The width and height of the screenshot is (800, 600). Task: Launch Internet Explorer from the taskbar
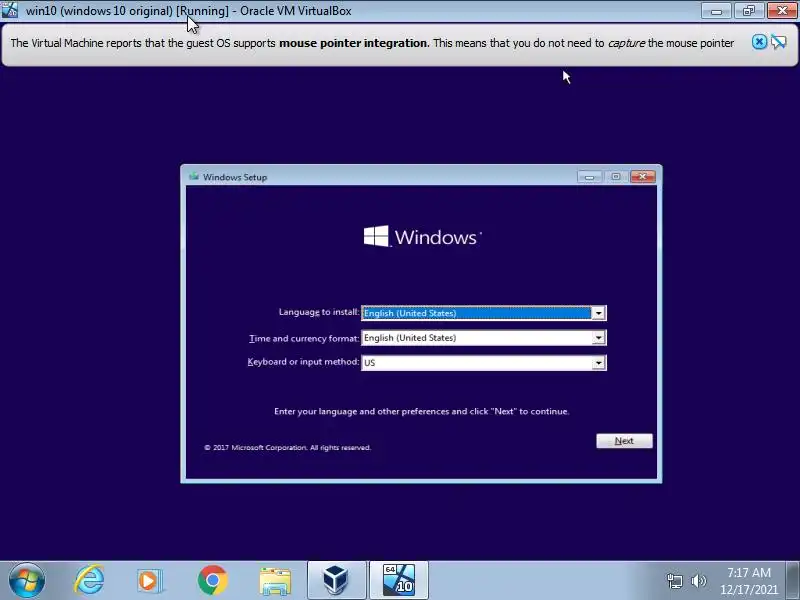(x=89, y=581)
